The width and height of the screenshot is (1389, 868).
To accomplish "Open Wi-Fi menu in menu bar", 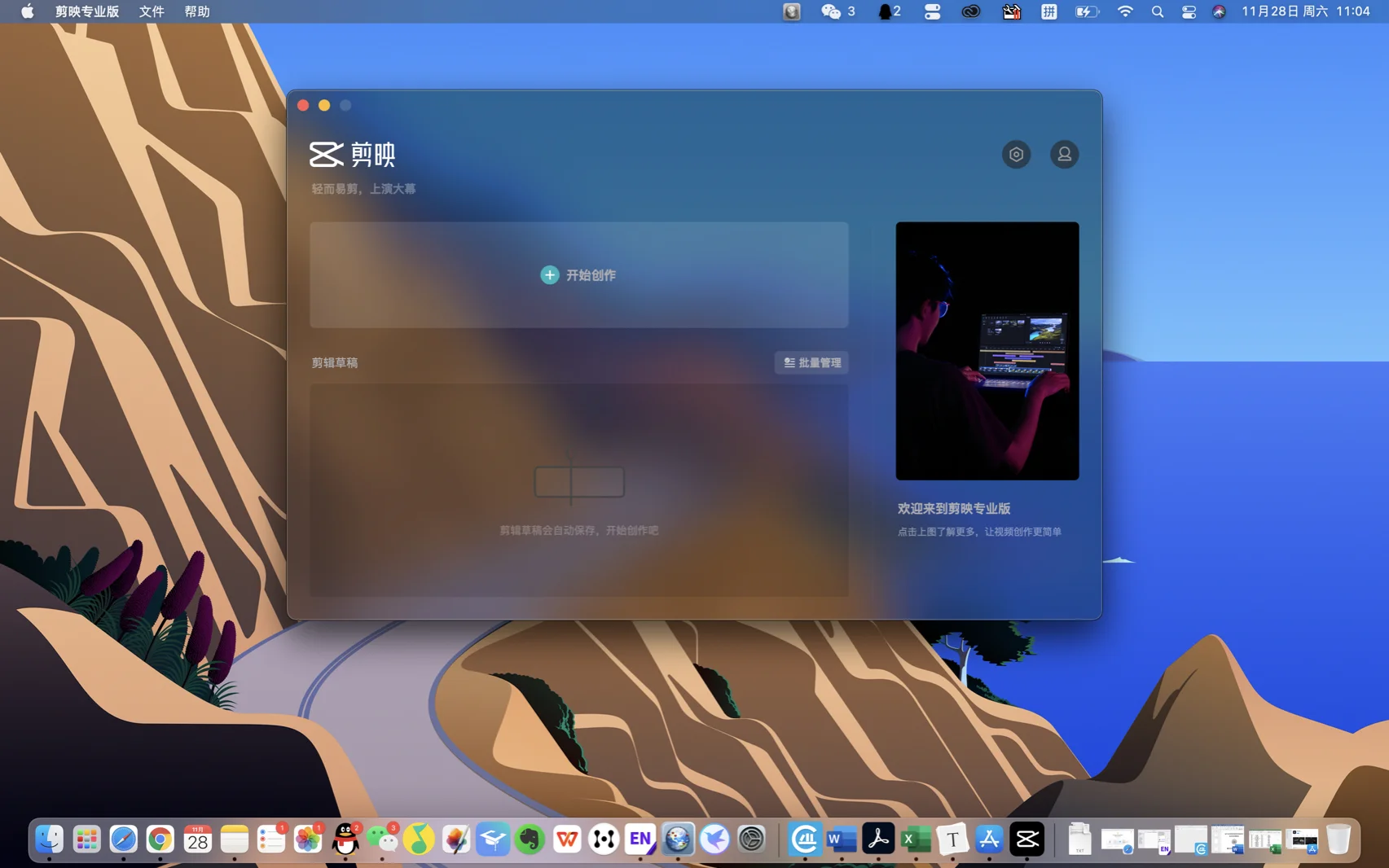I will pos(1125,11).
